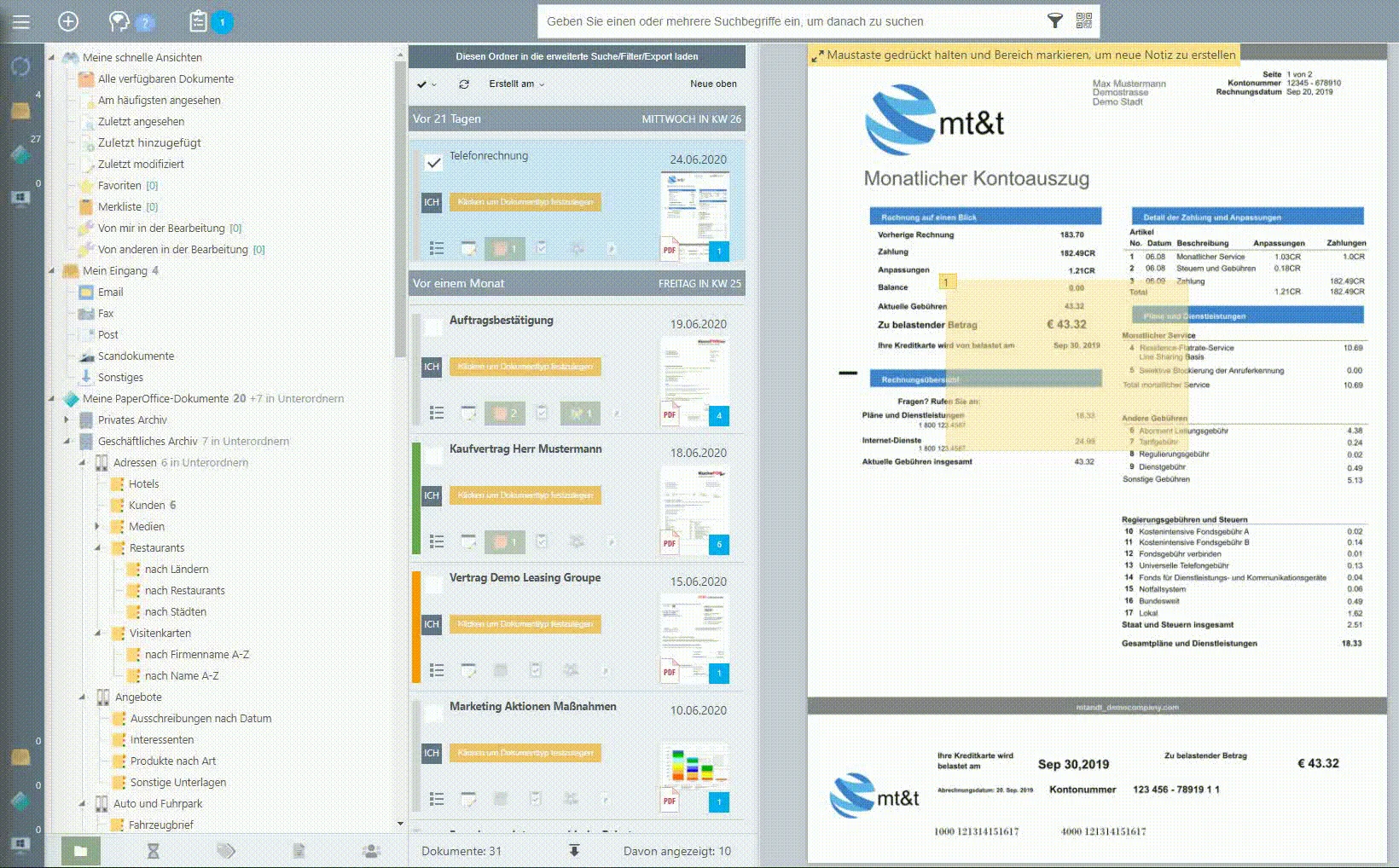Check the Marketing Aktionen Maßnahmen checkbox
The width and height of the screenshot is (1399, 868).
tap(434, 713)
